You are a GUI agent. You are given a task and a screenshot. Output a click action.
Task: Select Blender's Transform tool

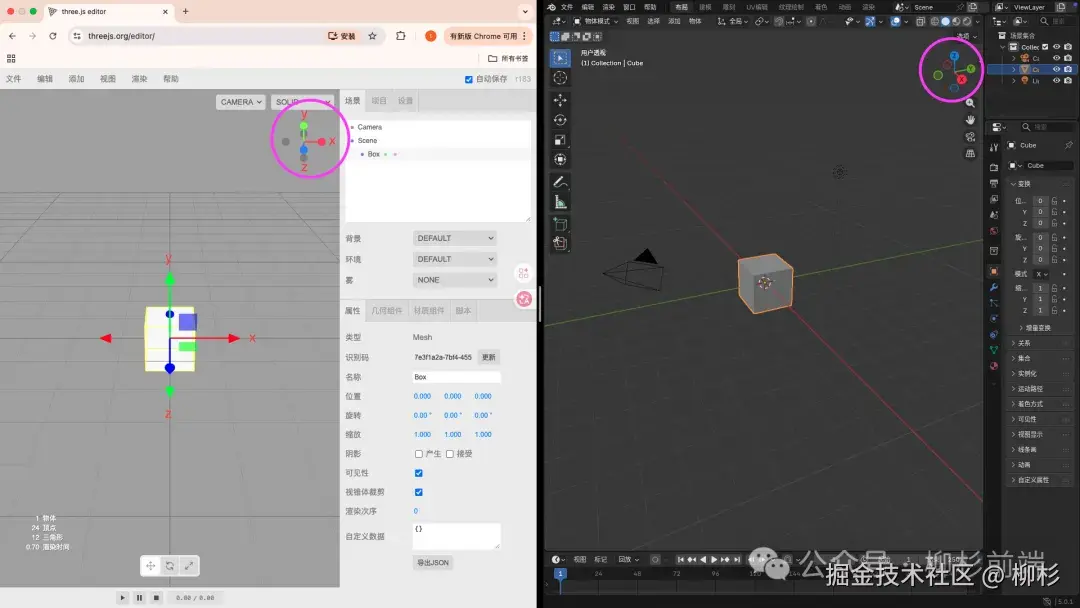point(560,160)
